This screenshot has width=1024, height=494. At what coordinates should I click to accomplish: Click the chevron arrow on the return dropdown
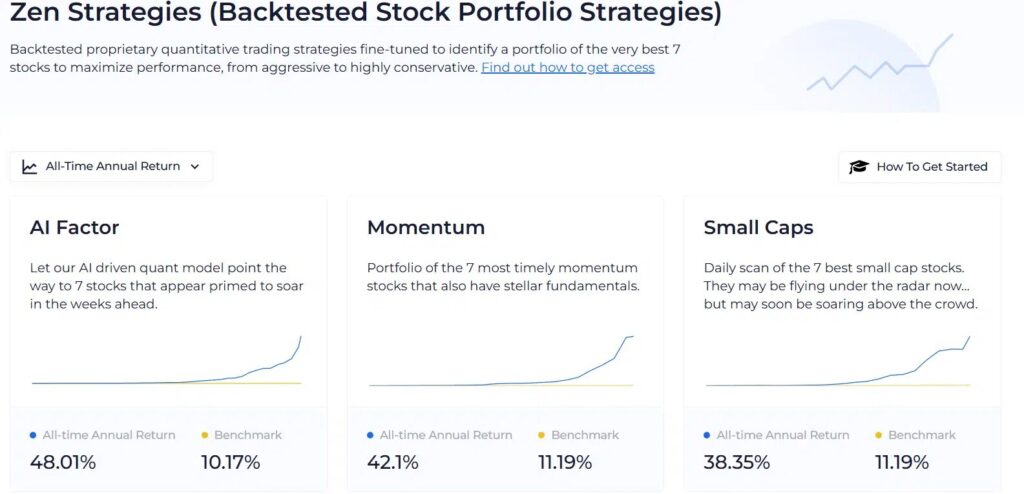pyautogui.click(x=195, y=167)
